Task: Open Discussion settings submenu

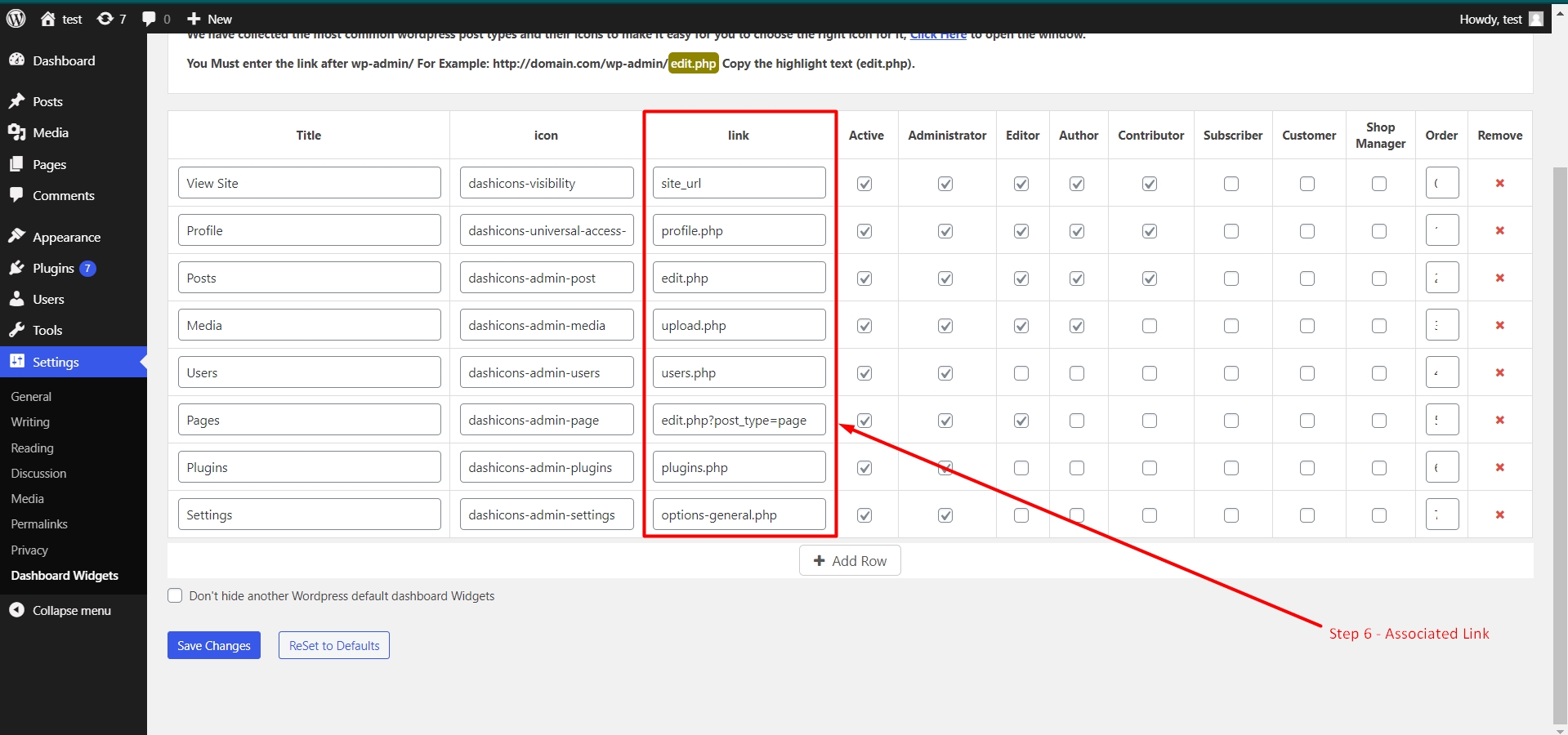Action: coord(38,473)
